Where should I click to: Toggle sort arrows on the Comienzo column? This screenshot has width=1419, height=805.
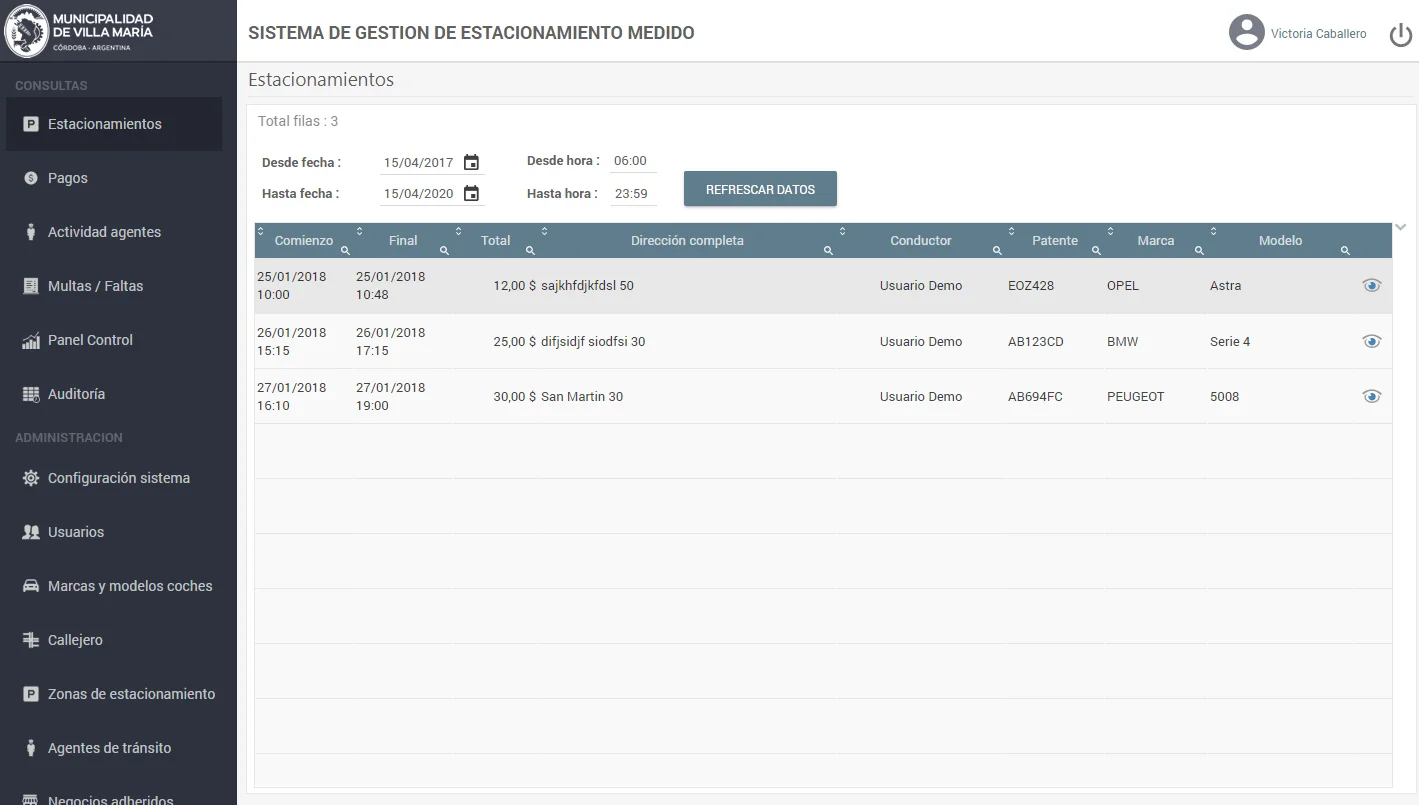click(x=261, y=232)
